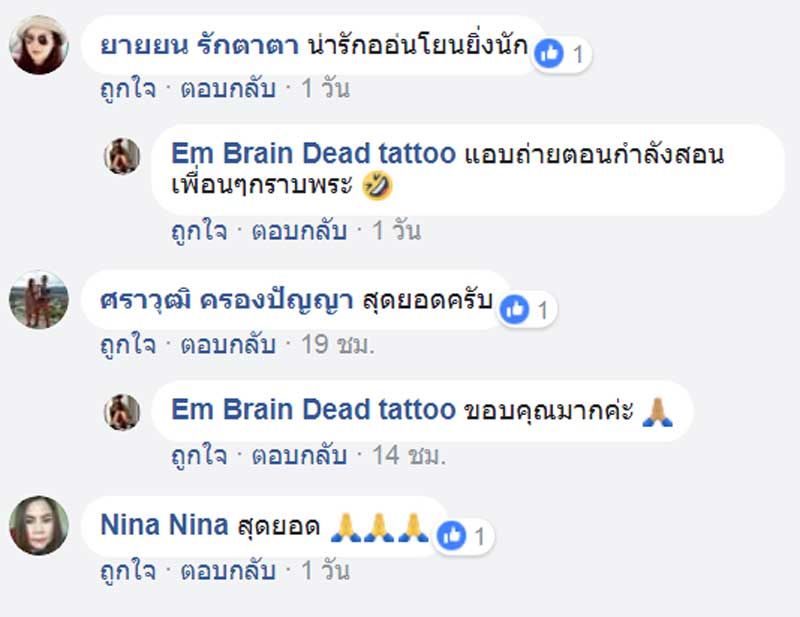The height and width of the screenshot is (617, 800).
Task: Like ยายยน รักตาตา's comment via ถูกใจ
Action: (128, 89)
